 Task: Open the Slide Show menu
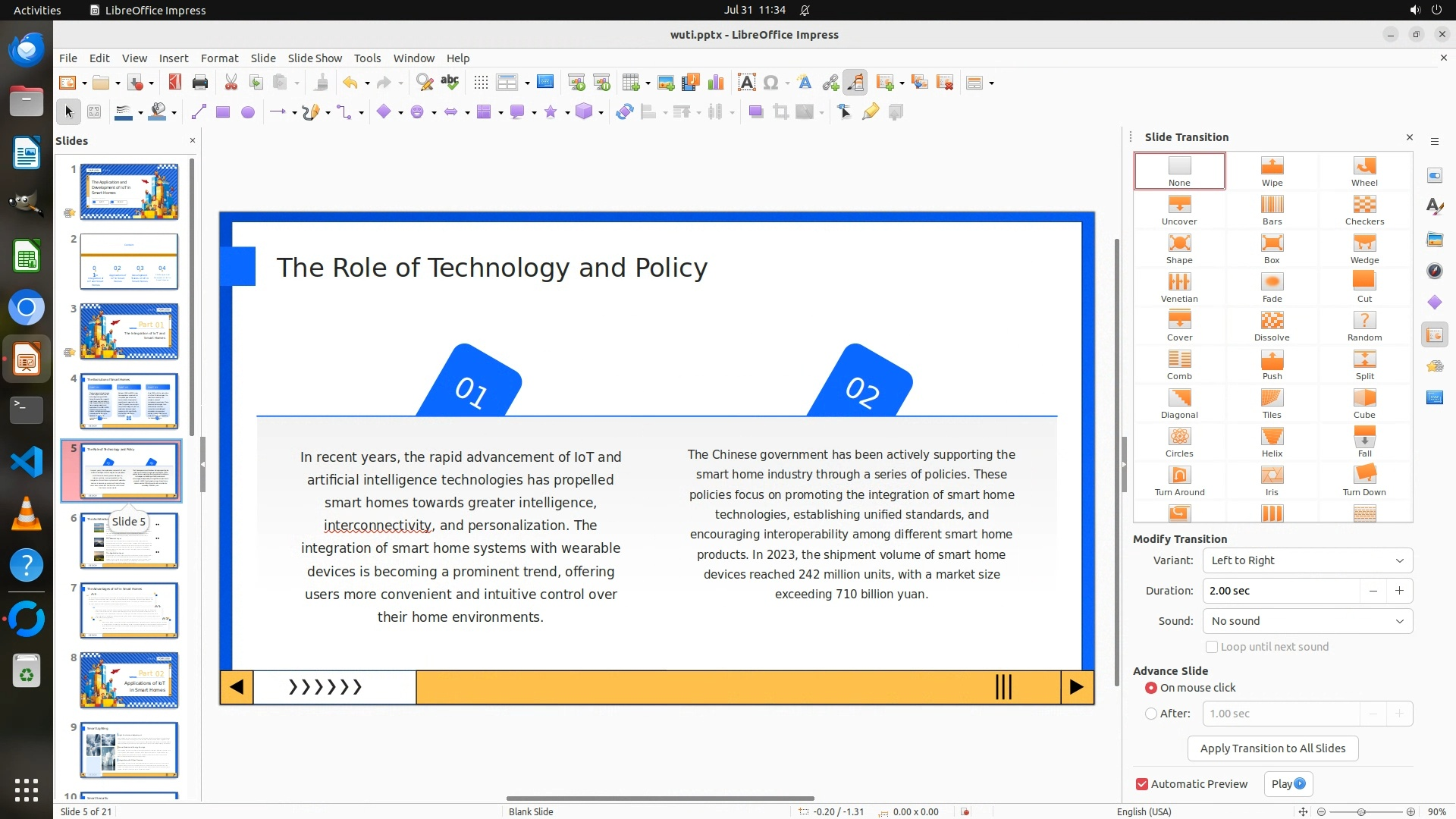click(314, 58)
